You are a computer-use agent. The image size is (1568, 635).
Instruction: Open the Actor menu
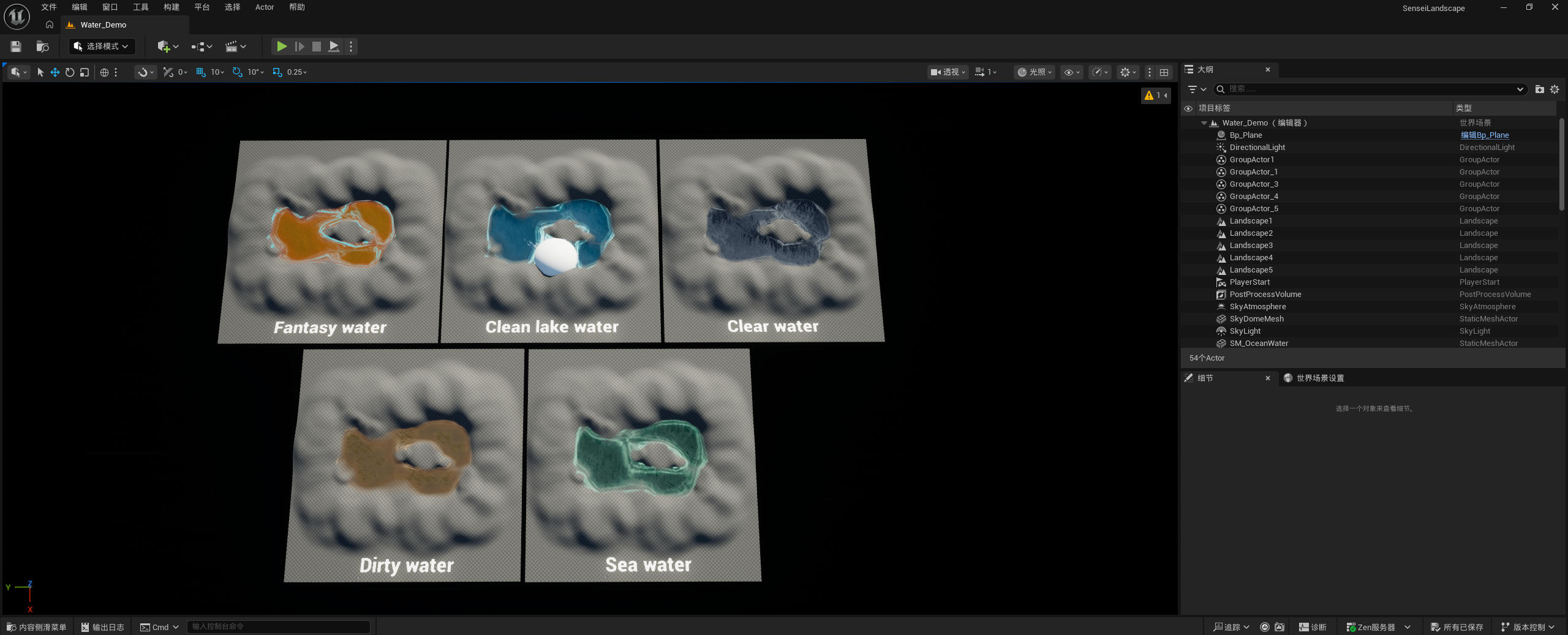(x=265, y=7)
